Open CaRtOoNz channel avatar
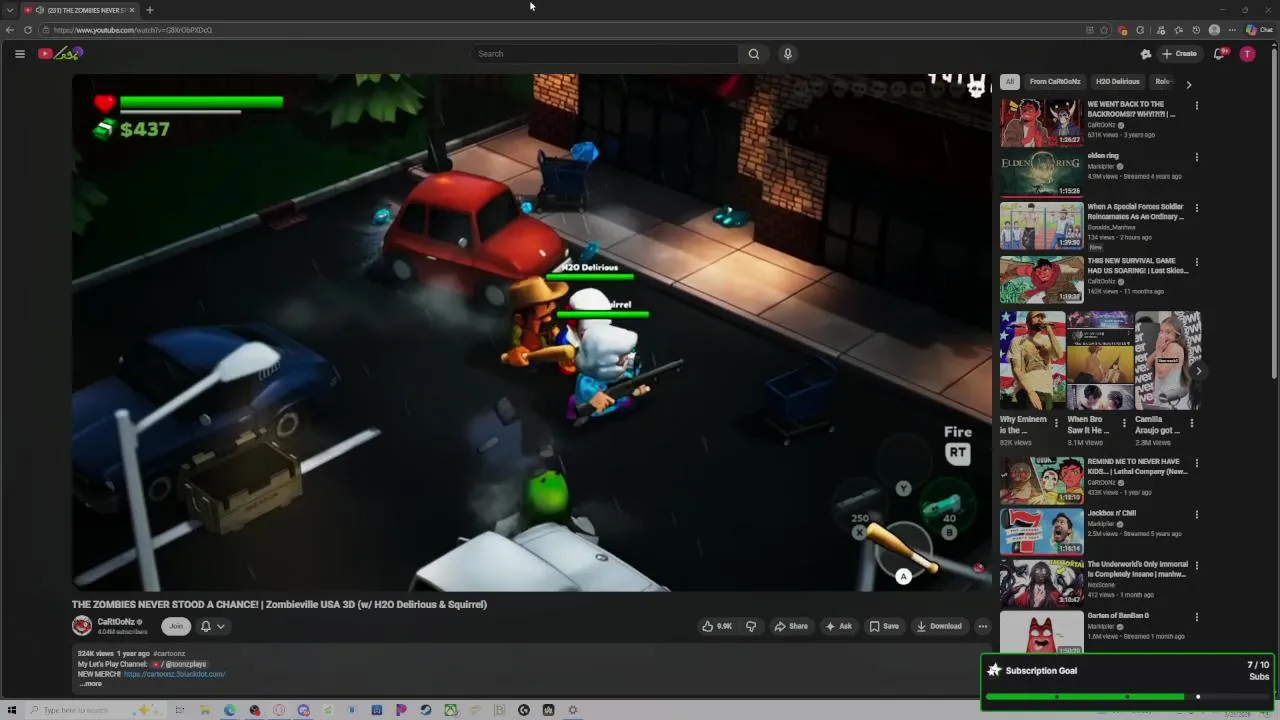Image resolution: width=1280 pixels, height=720 pixels. click(82, 626)
